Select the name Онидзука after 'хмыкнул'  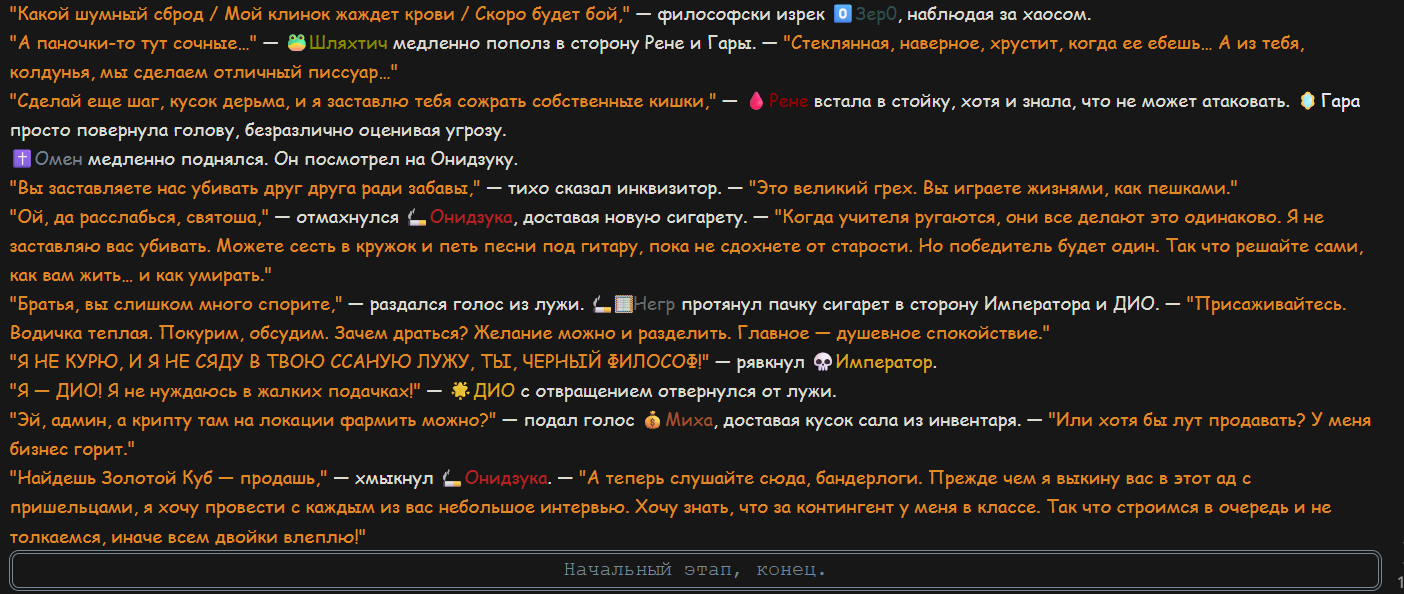pos(506,479)
